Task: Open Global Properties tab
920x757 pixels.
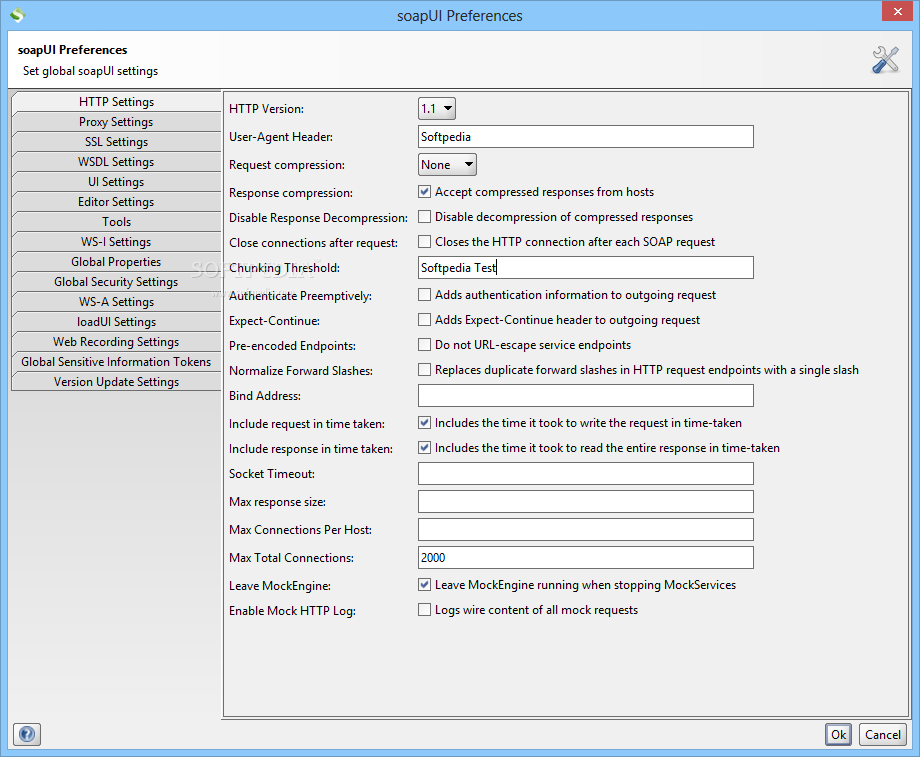Action: coord(116,261)
